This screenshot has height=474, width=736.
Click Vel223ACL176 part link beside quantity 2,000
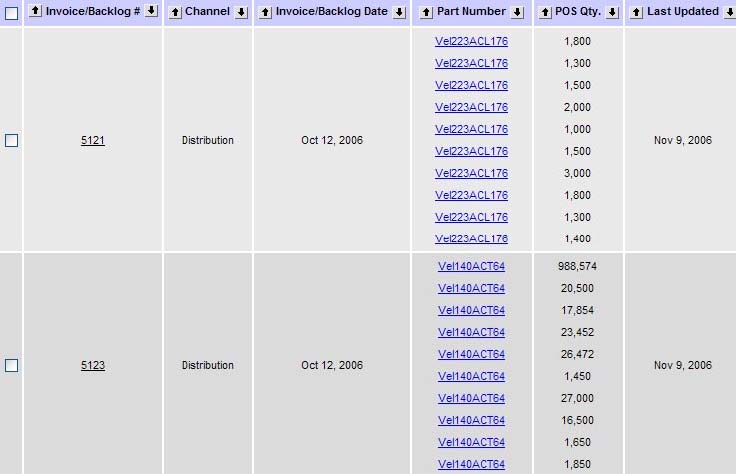[x=471, y=107]
